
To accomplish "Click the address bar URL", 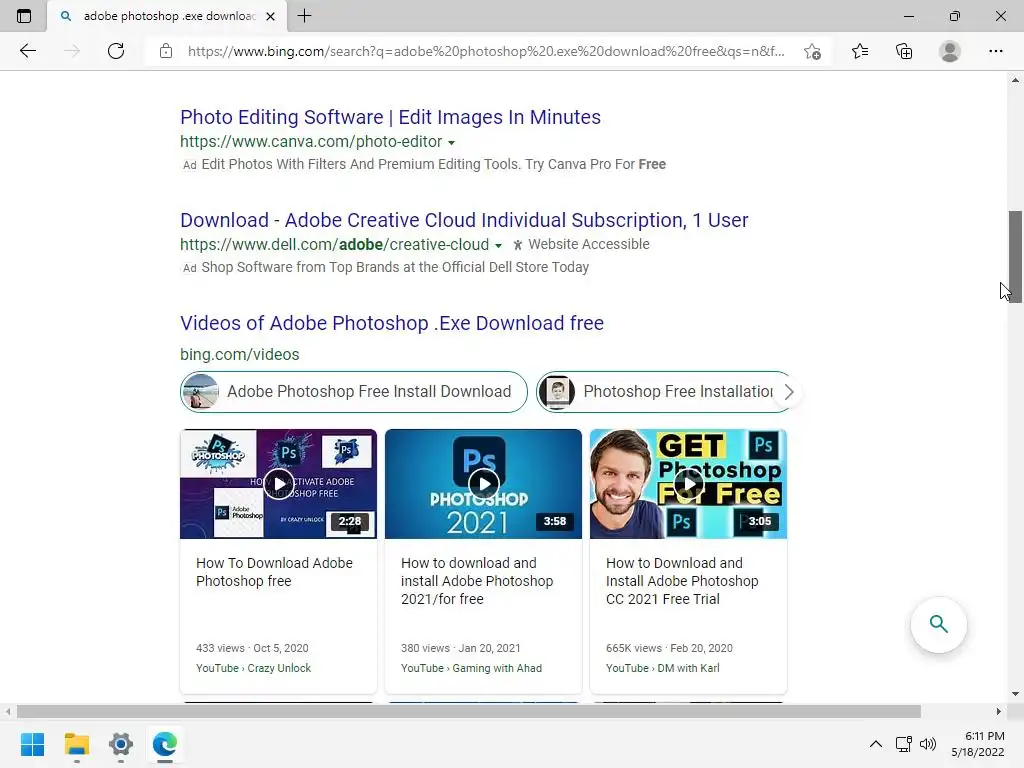I will pyautogui.click(x=486, y=51).
